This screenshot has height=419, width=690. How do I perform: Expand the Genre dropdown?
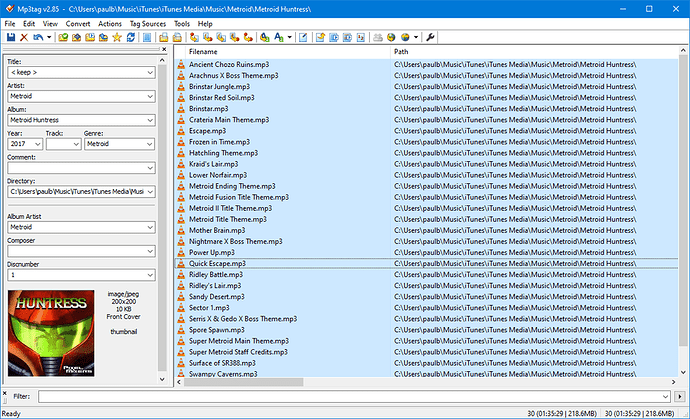coord(150,143)
